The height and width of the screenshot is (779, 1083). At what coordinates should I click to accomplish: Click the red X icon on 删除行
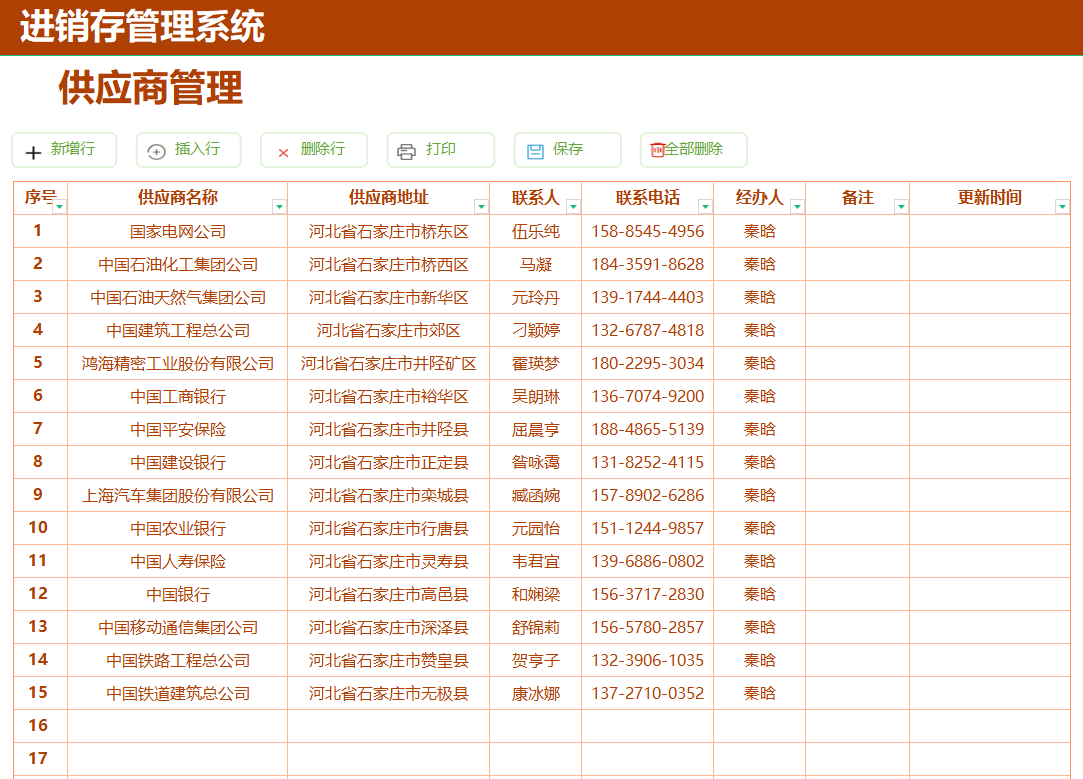click(x=283, y=150)
